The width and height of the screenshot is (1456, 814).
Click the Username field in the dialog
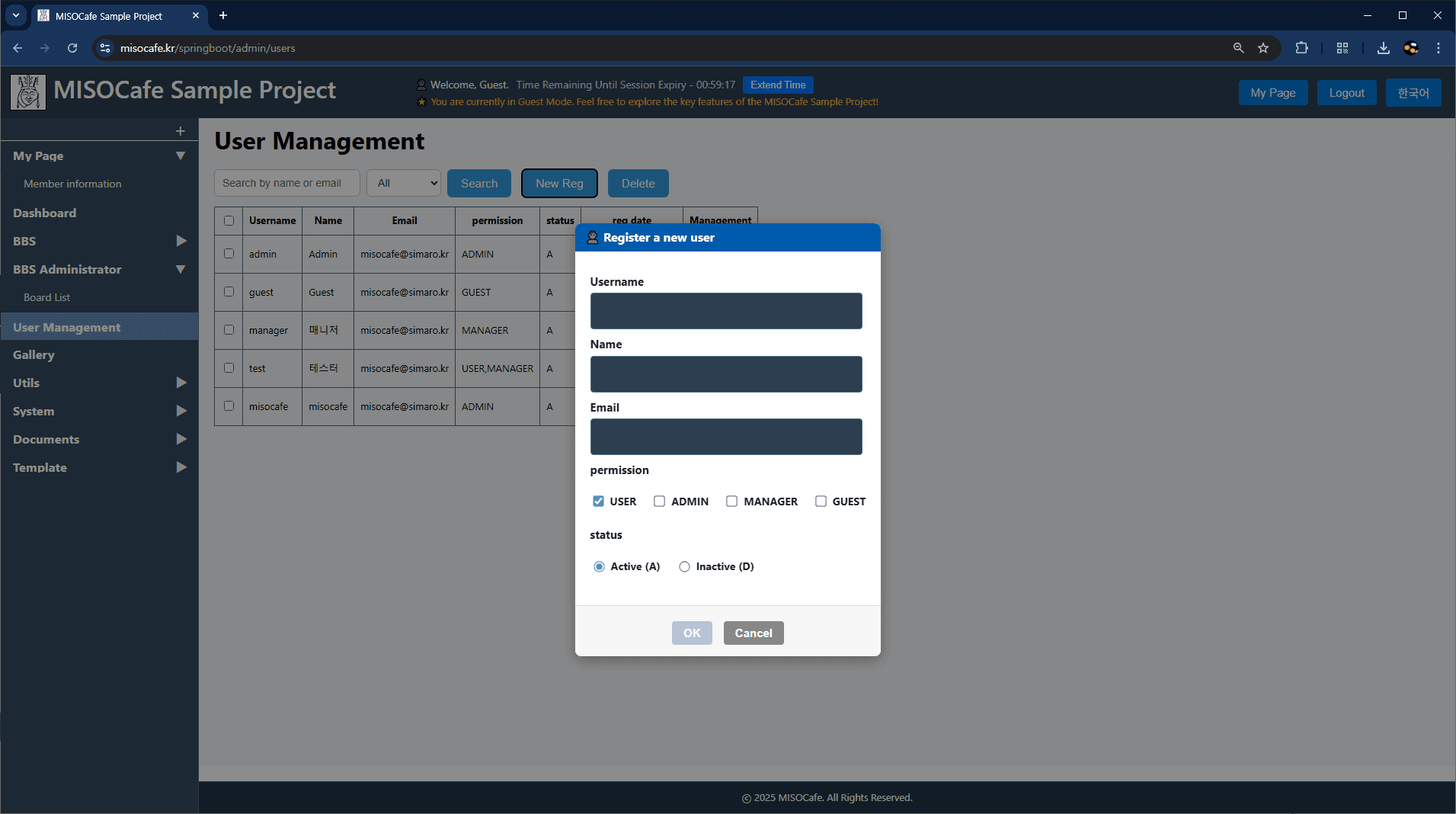point(725,310)
